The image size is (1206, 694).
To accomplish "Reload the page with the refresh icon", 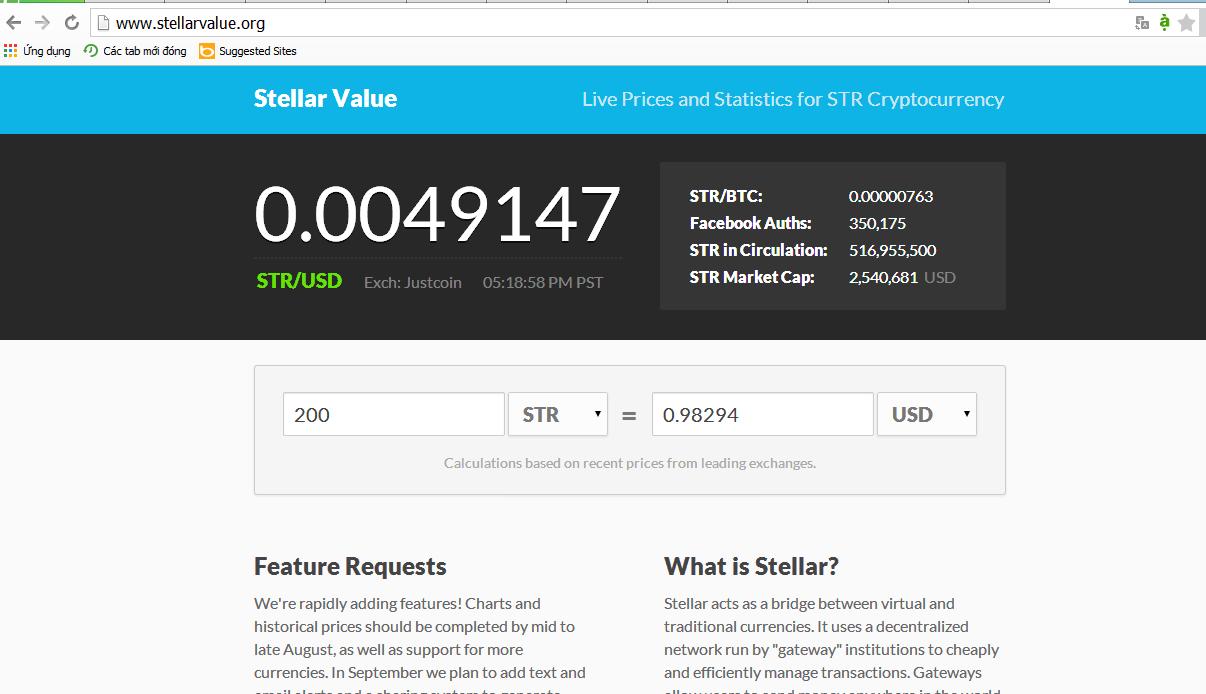I will tap(71, 22).
